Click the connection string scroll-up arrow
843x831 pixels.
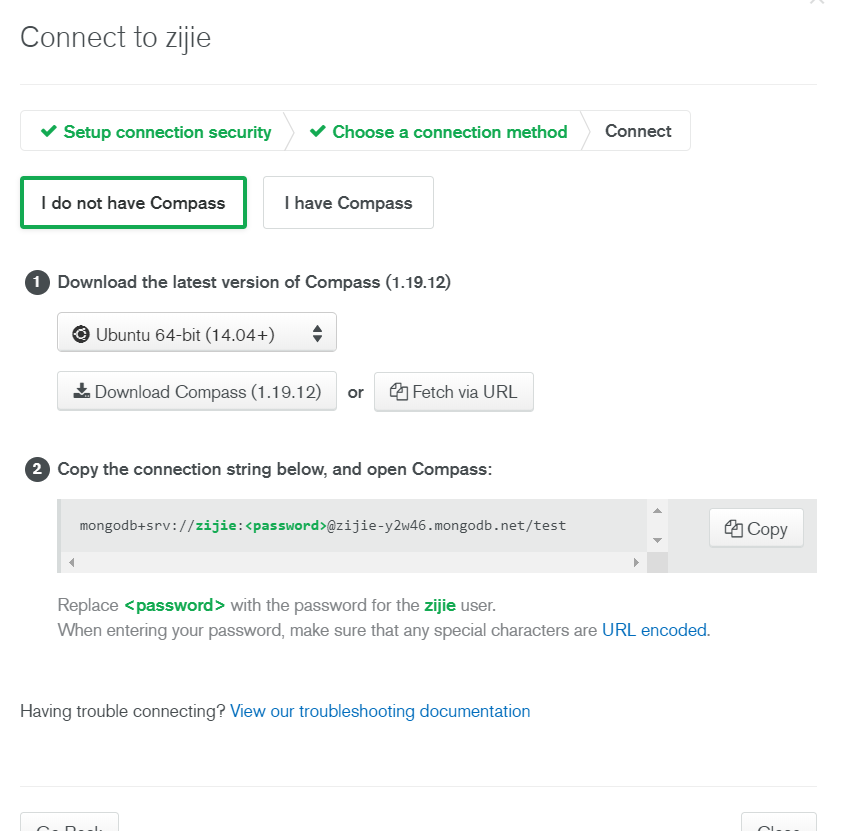pyautogui.click(x=657, y=511)
